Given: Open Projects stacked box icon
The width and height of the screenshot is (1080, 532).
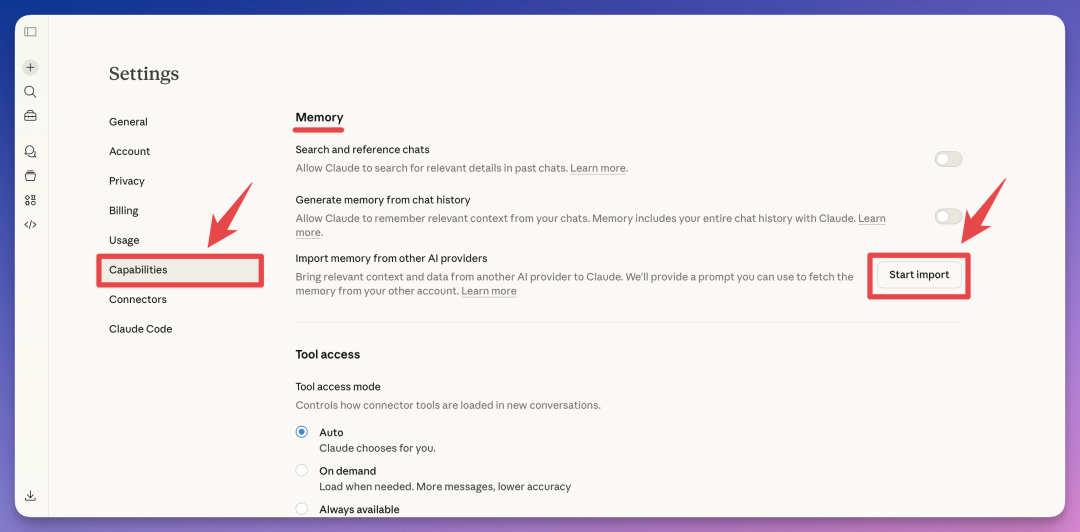Looking at the screenshot, I should tap(30, 176).
